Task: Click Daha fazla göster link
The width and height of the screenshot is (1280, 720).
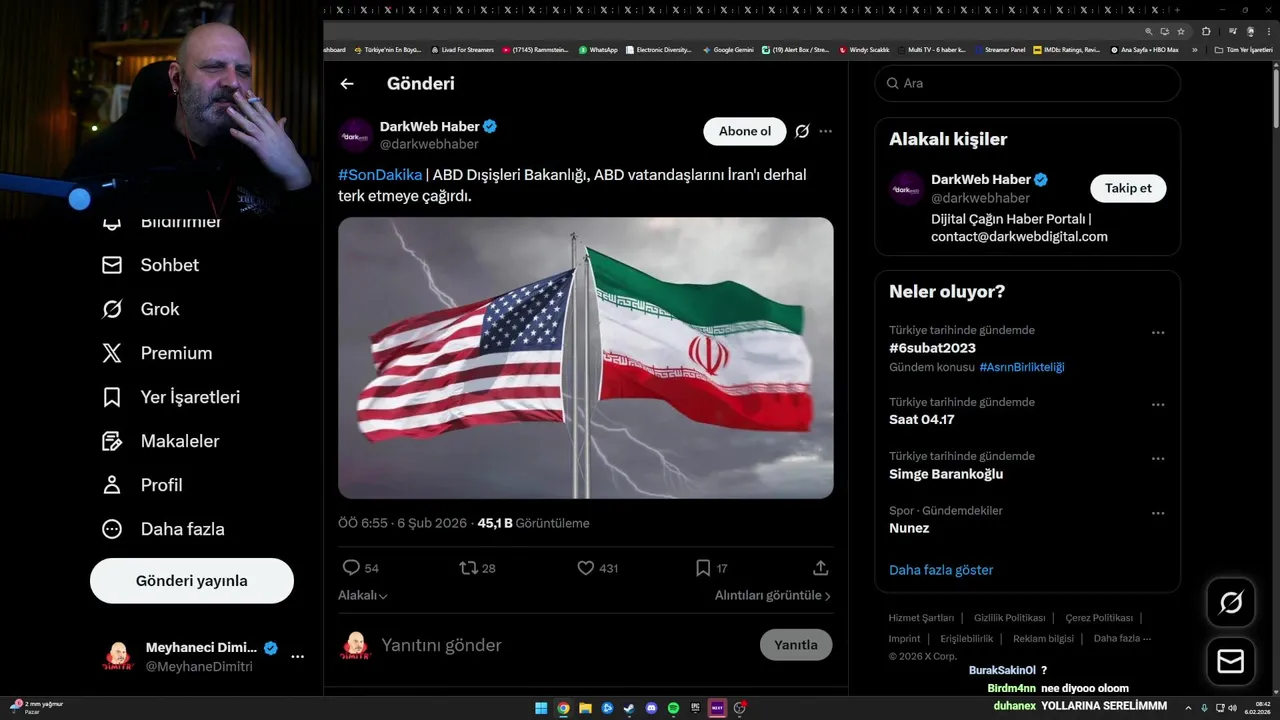Action: (x=941, y=570)
